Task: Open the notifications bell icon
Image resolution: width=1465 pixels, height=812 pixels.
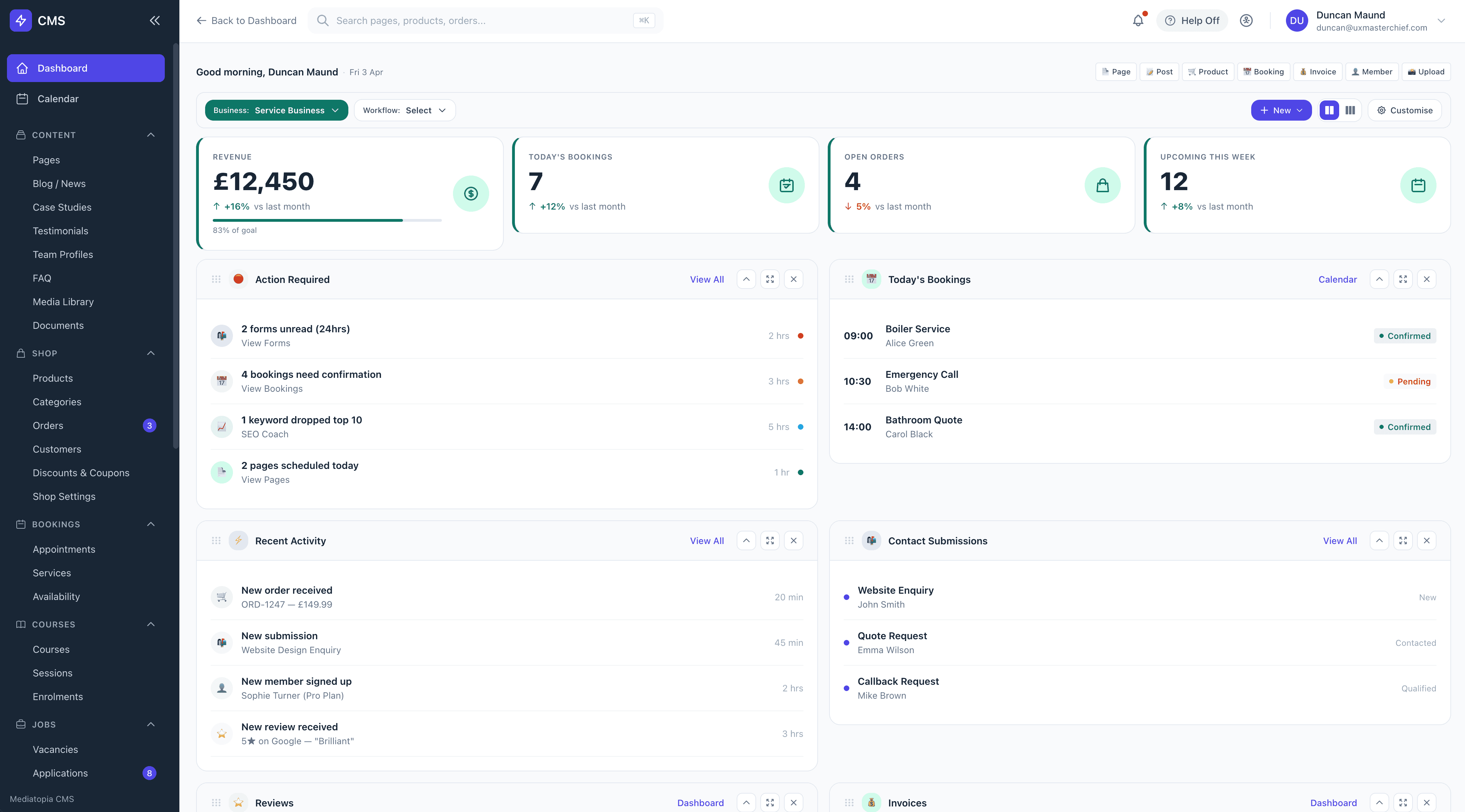Action: [x=1138, y=20]
